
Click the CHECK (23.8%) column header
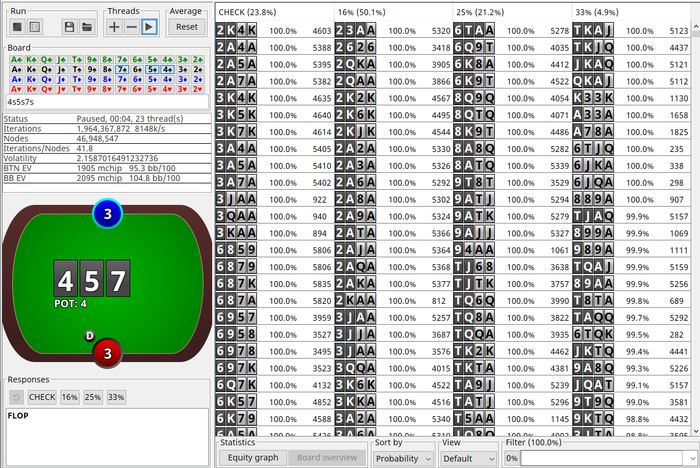click(x=274, y=12)
